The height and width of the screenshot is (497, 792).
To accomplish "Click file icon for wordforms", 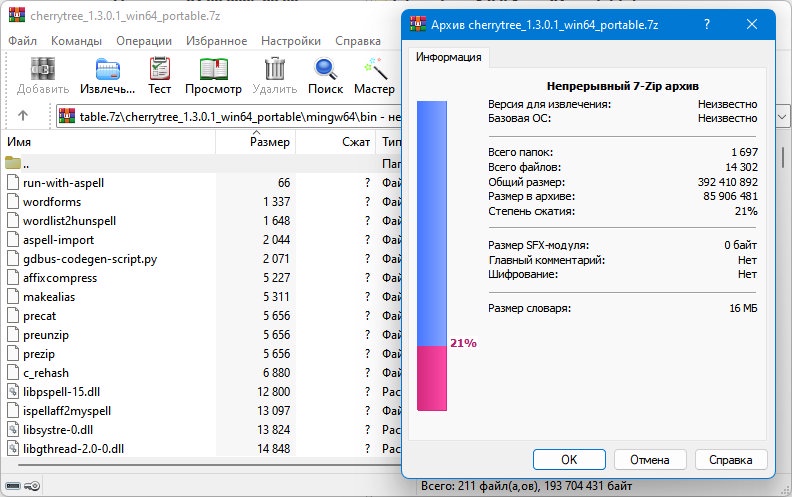I will coord(13,202).
